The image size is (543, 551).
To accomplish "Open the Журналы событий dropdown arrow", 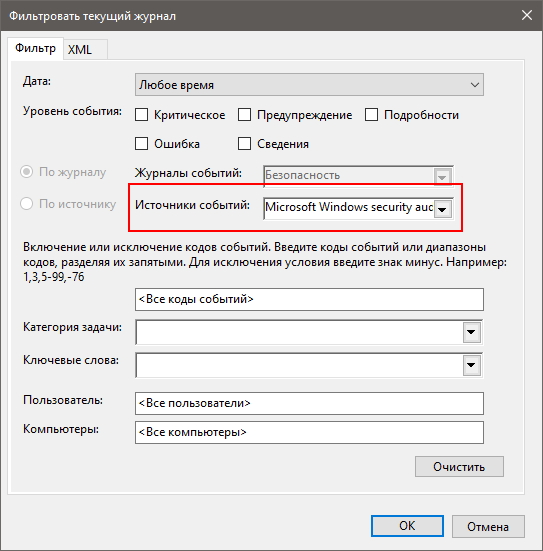I will [442, 177].
